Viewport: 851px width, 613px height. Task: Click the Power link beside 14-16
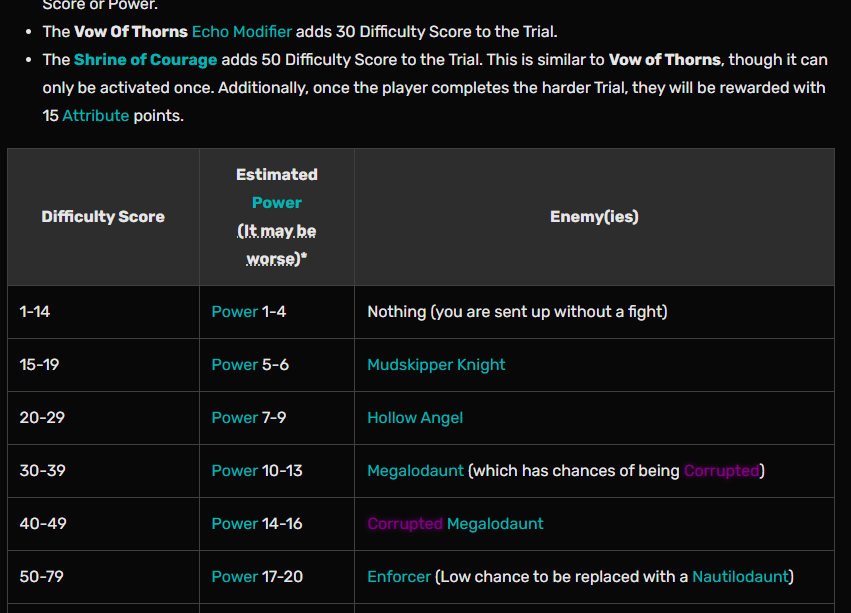[234, 524]
